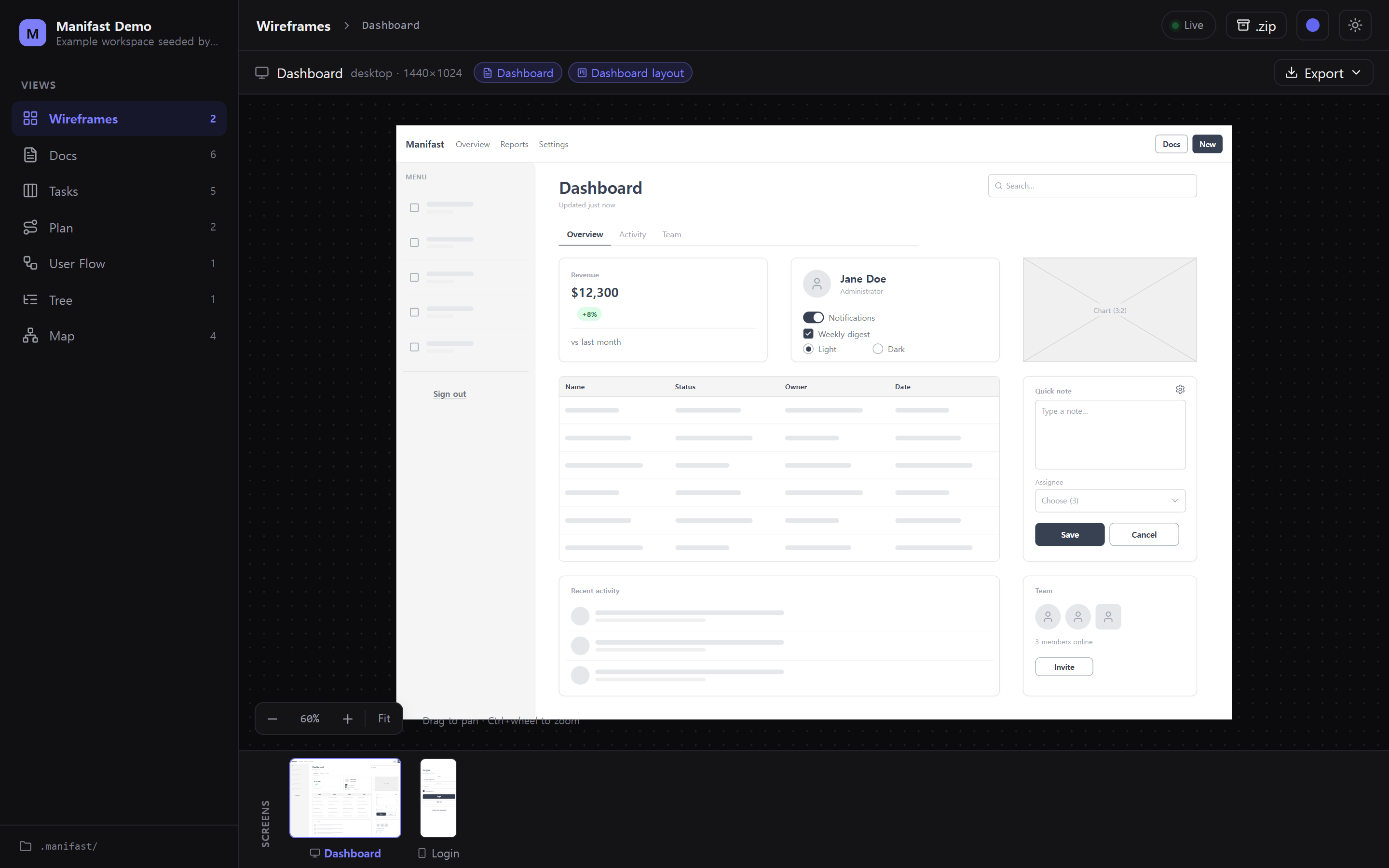Click Jane Doe's avatar icon

click(817, 284)
